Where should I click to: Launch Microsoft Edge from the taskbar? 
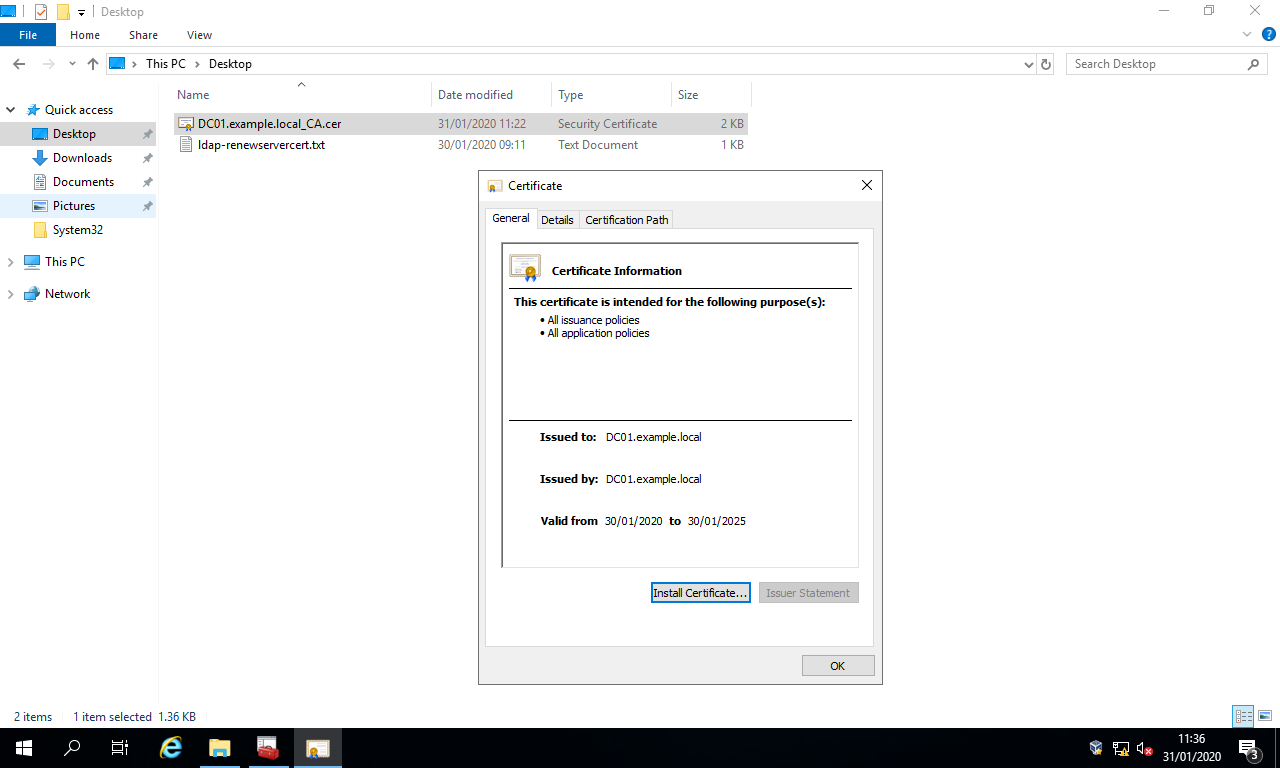coord(170,747)
